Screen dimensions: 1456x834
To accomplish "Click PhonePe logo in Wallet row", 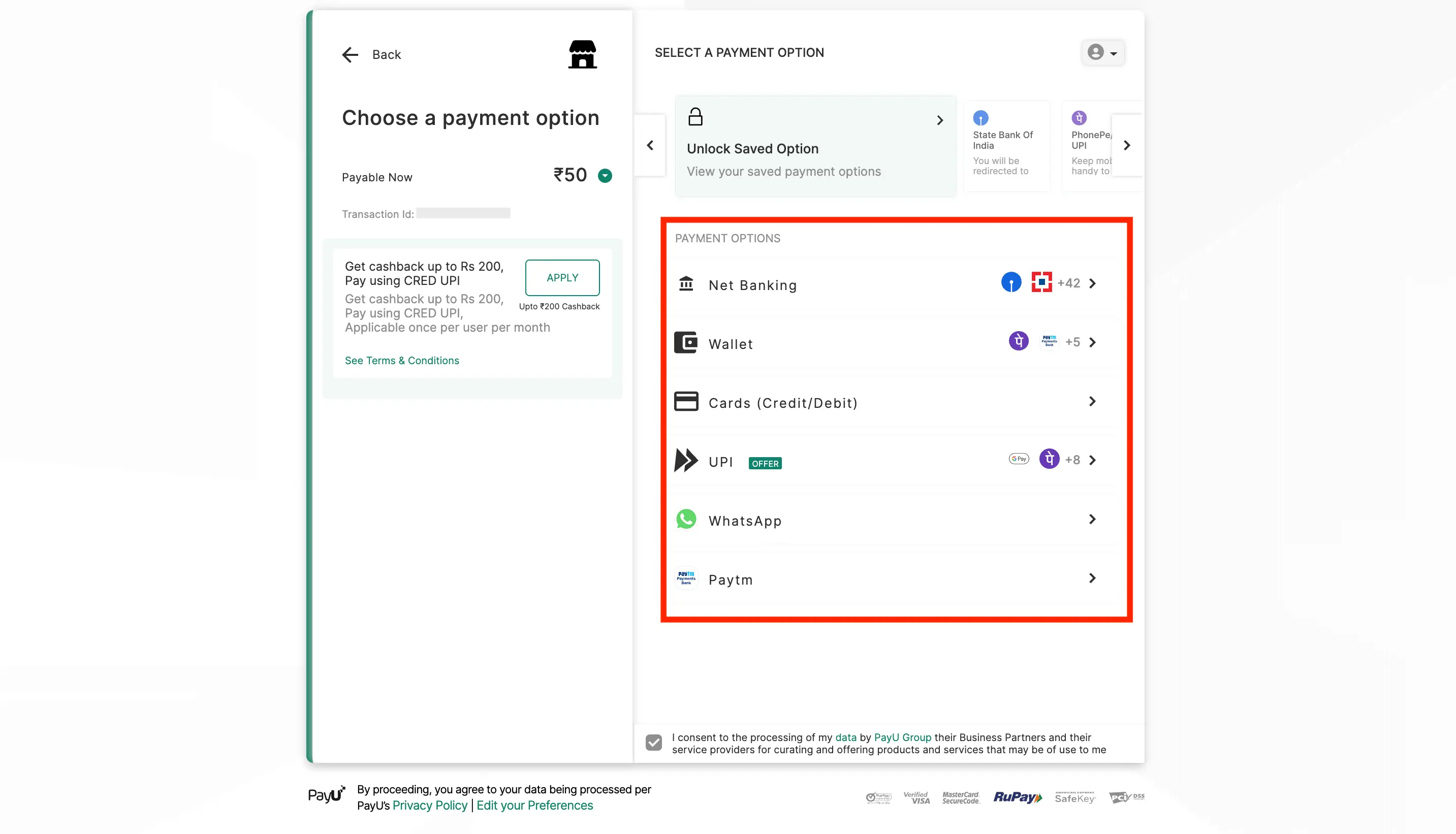I will click(1019, 341).
